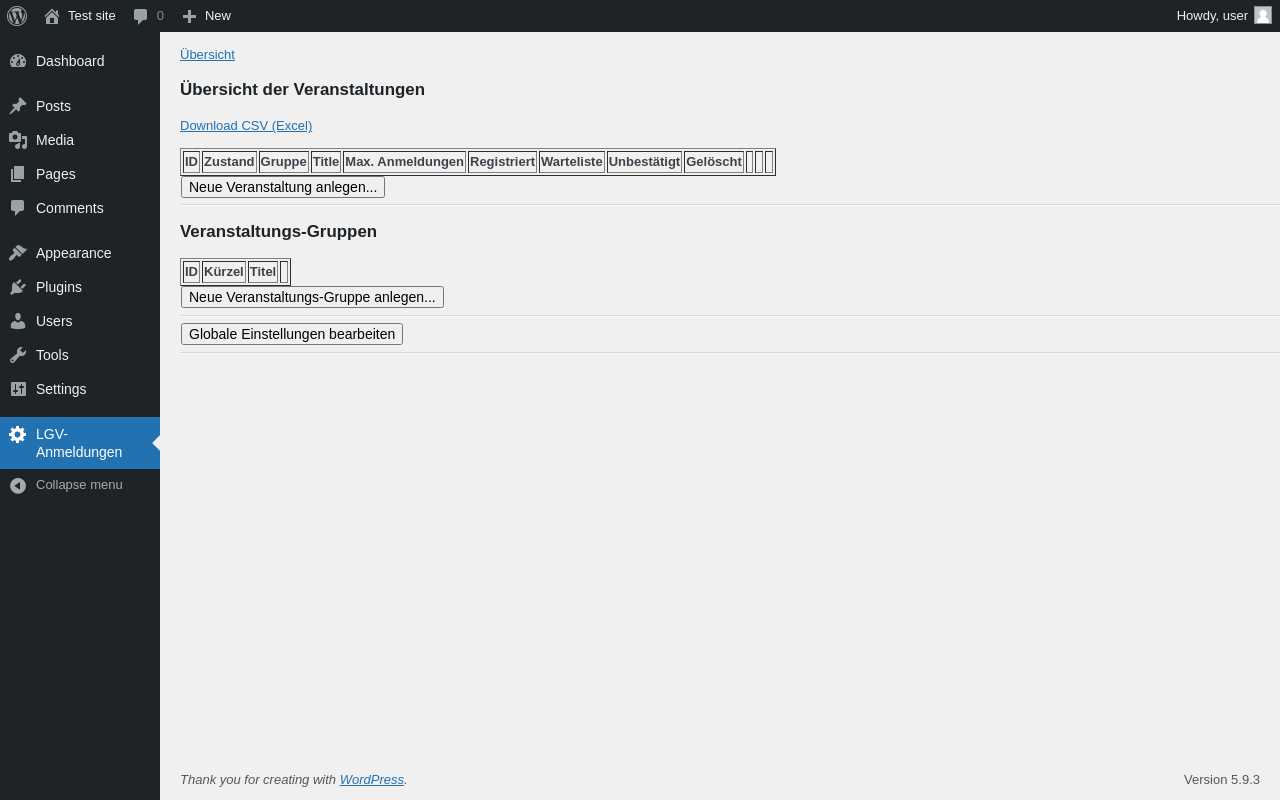The height and width of the screenshot is (800, 1280).
Task: Click Neue Veranstaltung anlegen button
Action: [x=283, y=187]
